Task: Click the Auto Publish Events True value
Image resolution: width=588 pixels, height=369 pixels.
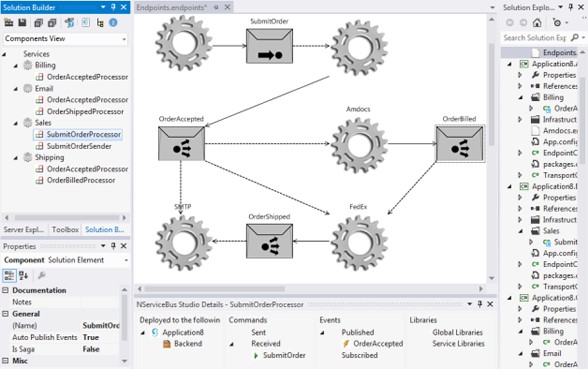Action: 91,337
